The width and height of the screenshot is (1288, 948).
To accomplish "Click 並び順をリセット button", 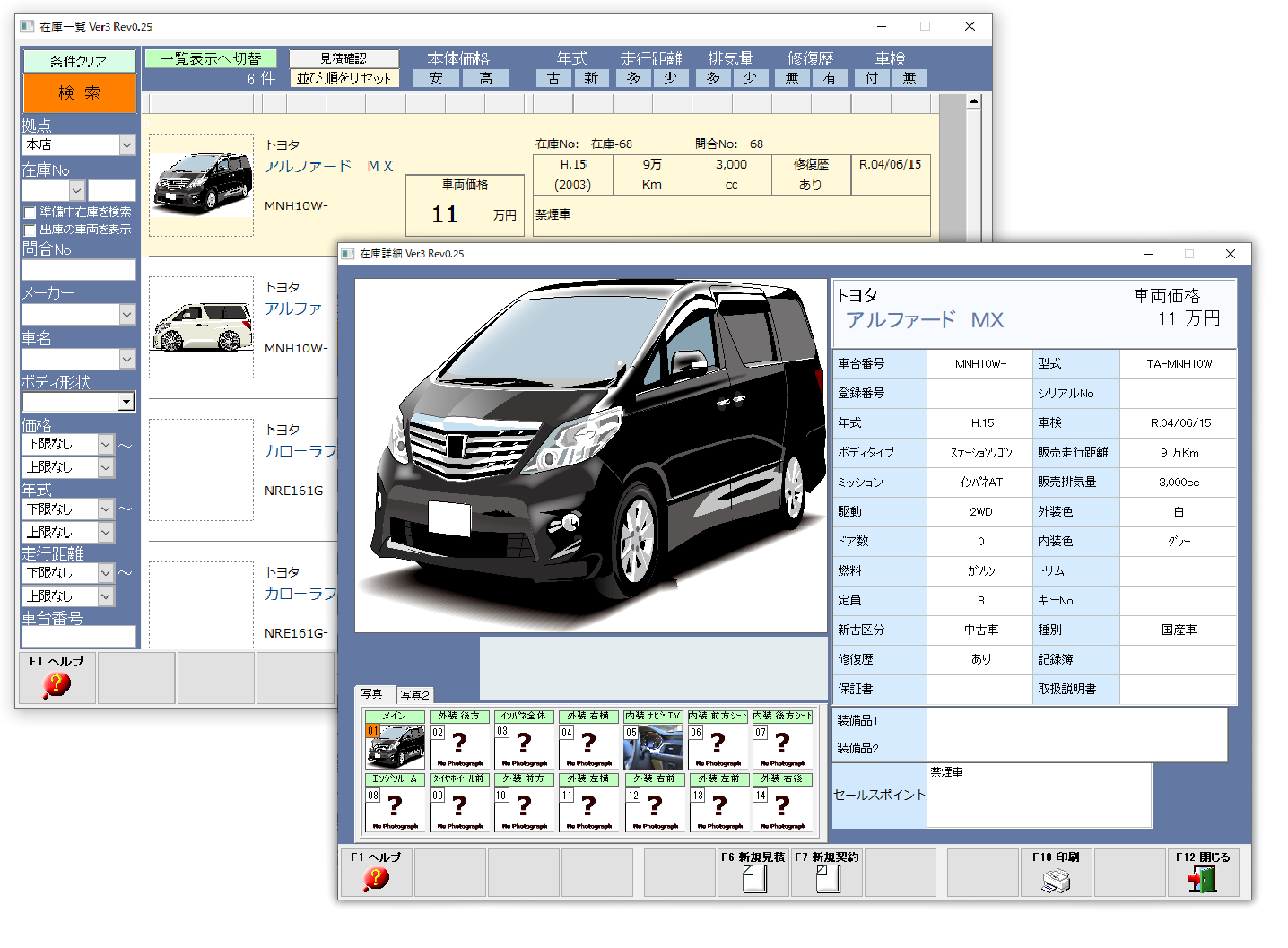I will point(344,78).
